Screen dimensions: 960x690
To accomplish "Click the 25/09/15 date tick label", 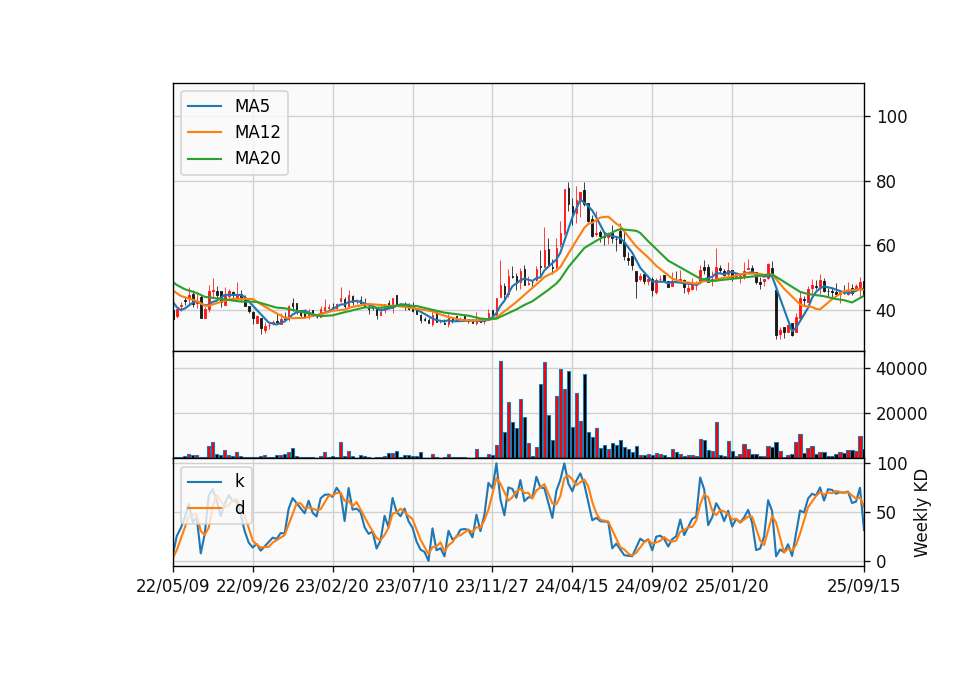I will (x=863, y=586).
